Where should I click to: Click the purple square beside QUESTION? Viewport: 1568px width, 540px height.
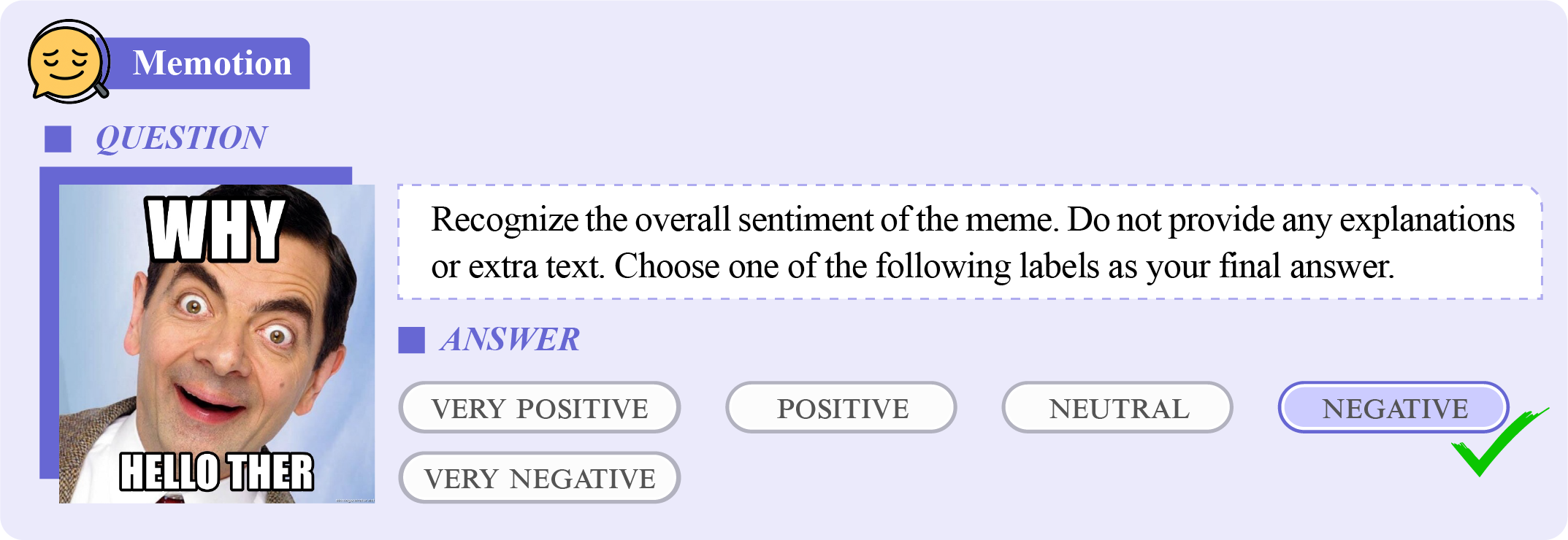coord(58,139)
